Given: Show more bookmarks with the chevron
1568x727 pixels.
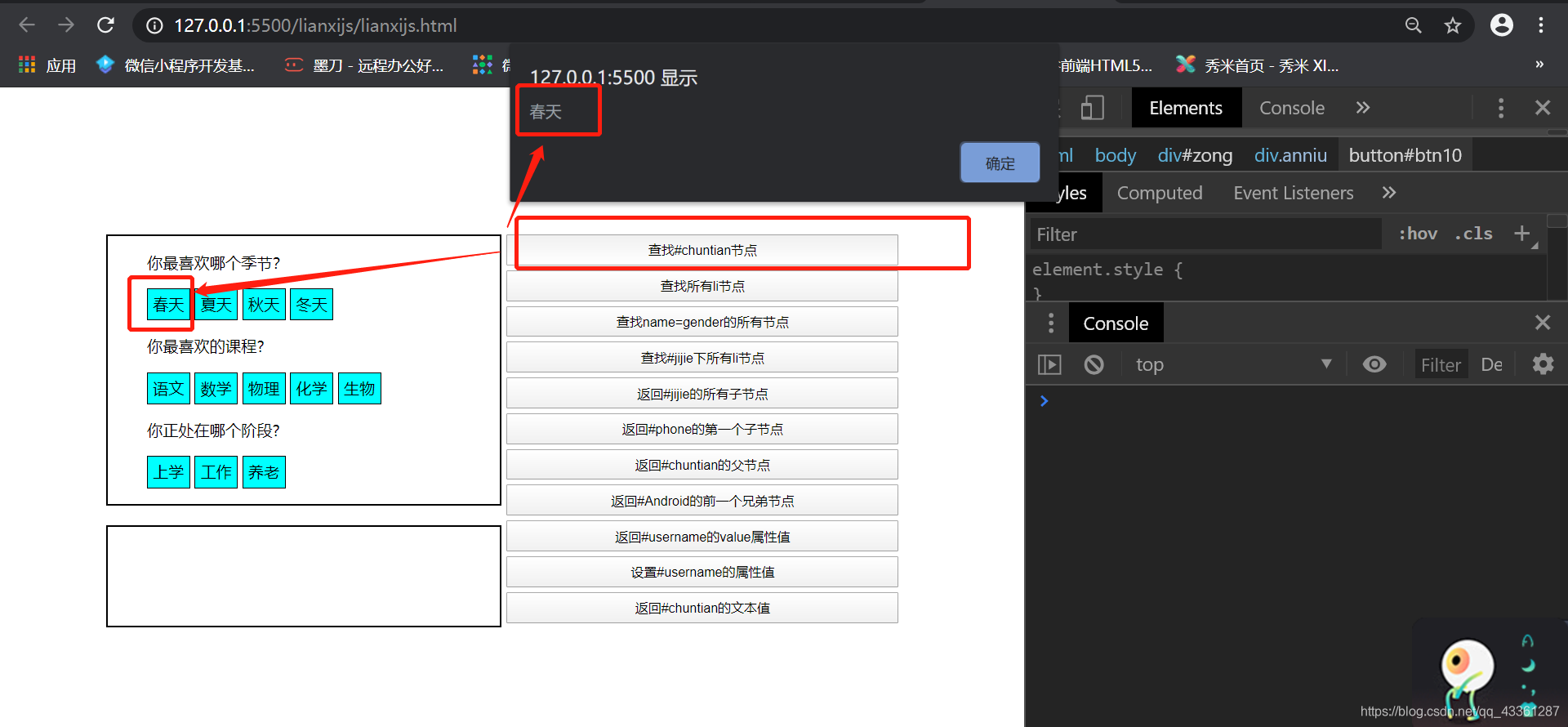Looking at the screenshot, I should point(1539,65).
